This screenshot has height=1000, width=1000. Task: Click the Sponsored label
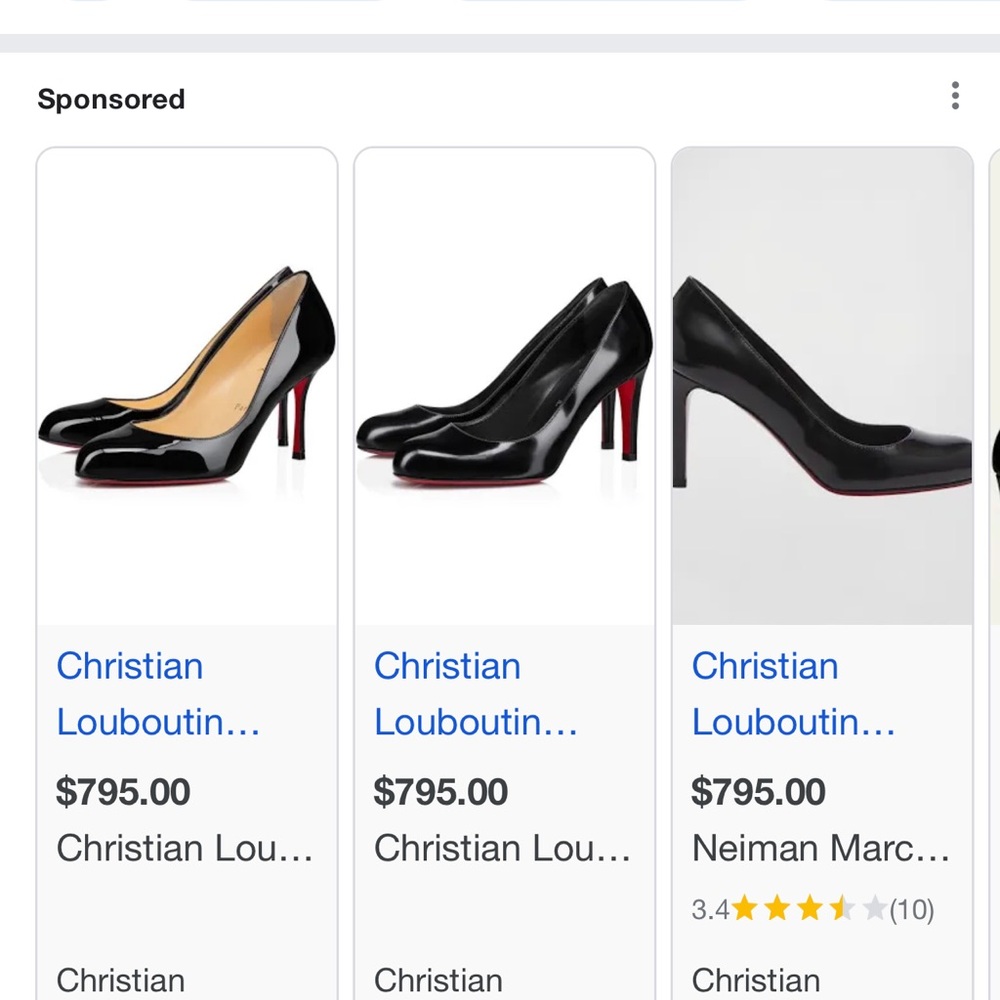[111, 100]
